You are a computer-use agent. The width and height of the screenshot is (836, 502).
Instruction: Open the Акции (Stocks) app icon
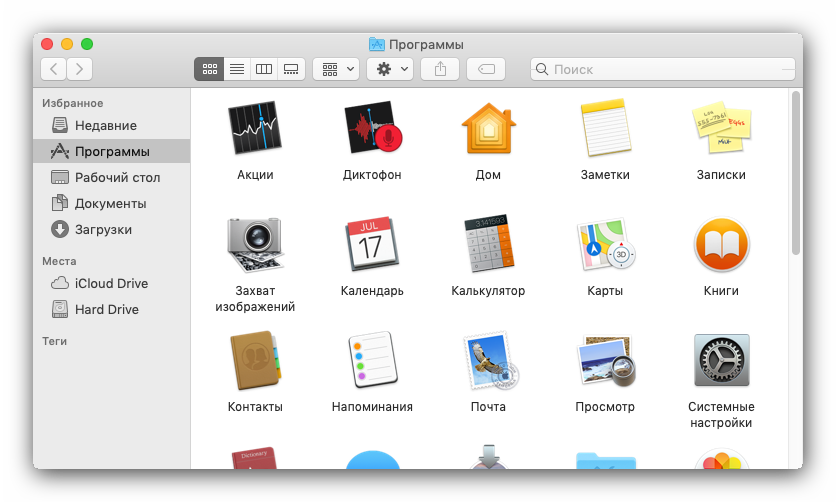[255, 127]
